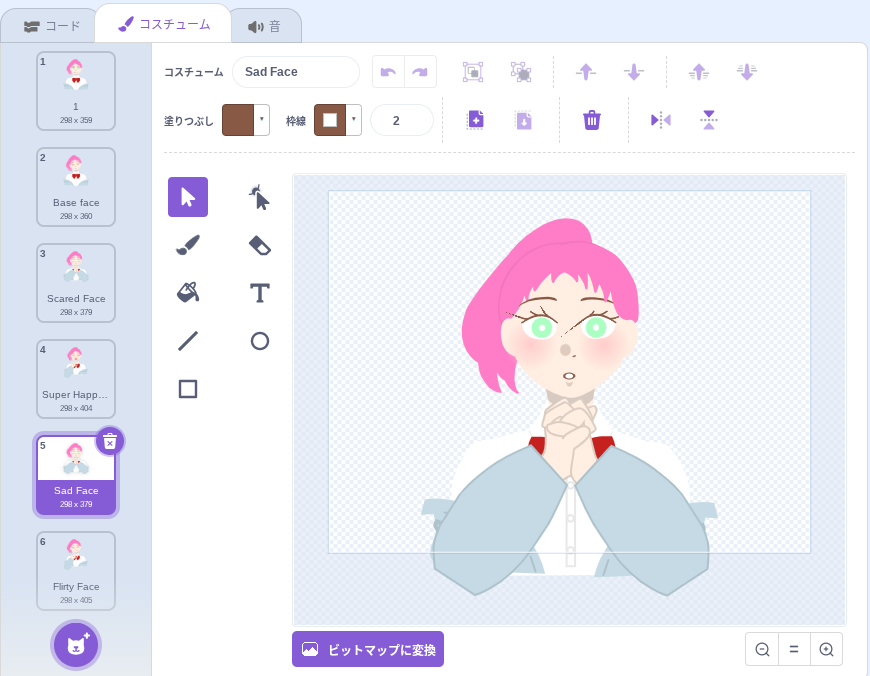Screen dimensions: 870x676
Task: Click ビットマップに変換 button
Action: coord(368,649)
